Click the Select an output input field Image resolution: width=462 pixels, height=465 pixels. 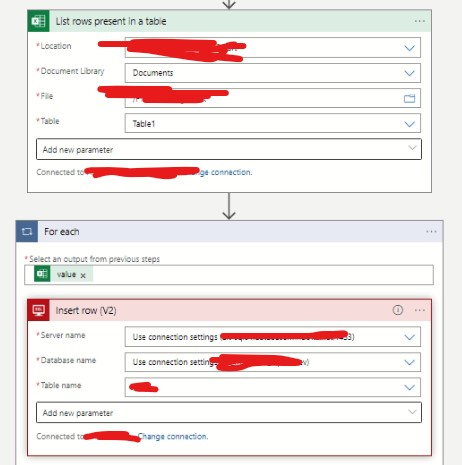tap(229, 275)
